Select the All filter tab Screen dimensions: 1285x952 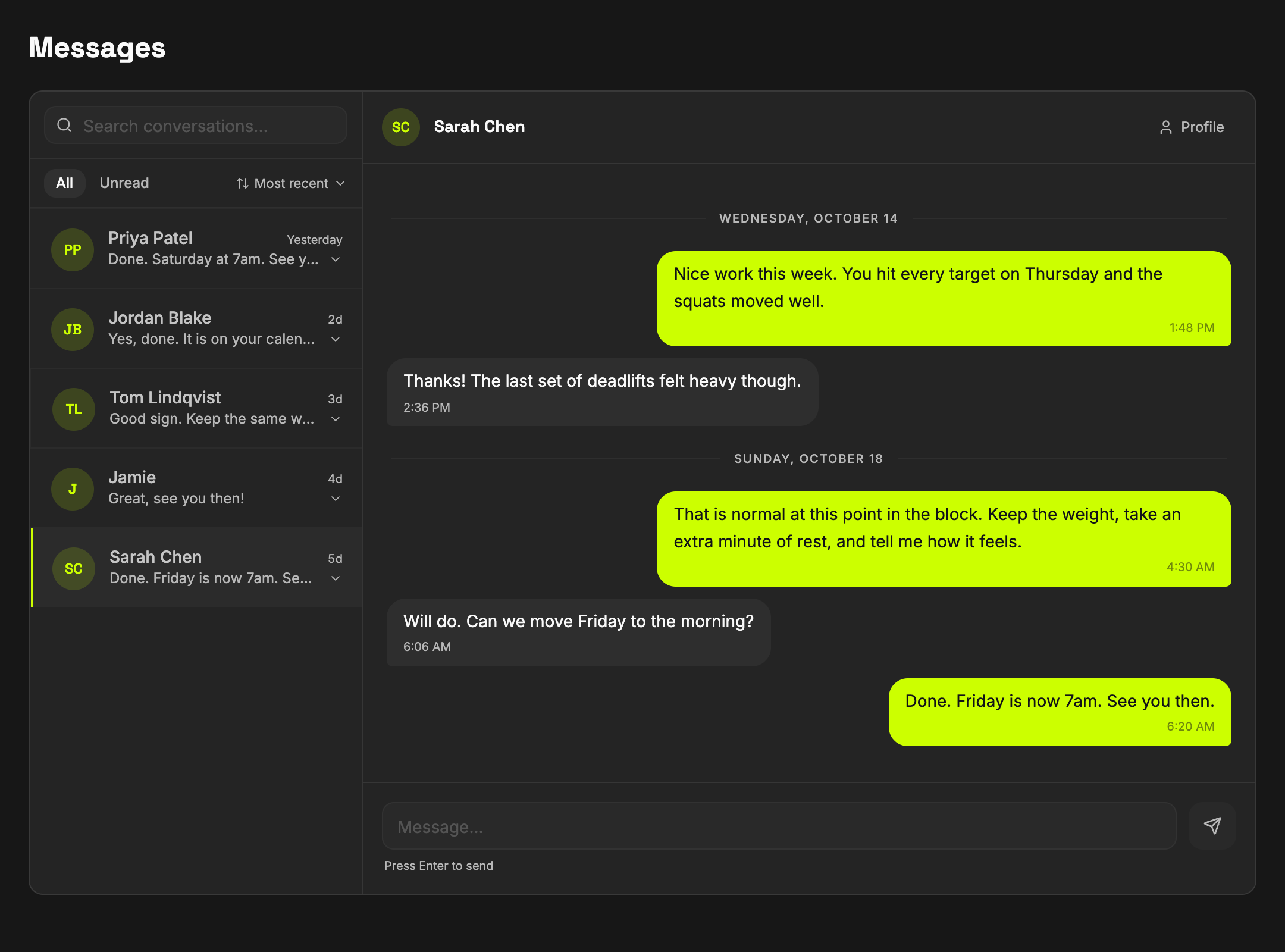[65, 183]
